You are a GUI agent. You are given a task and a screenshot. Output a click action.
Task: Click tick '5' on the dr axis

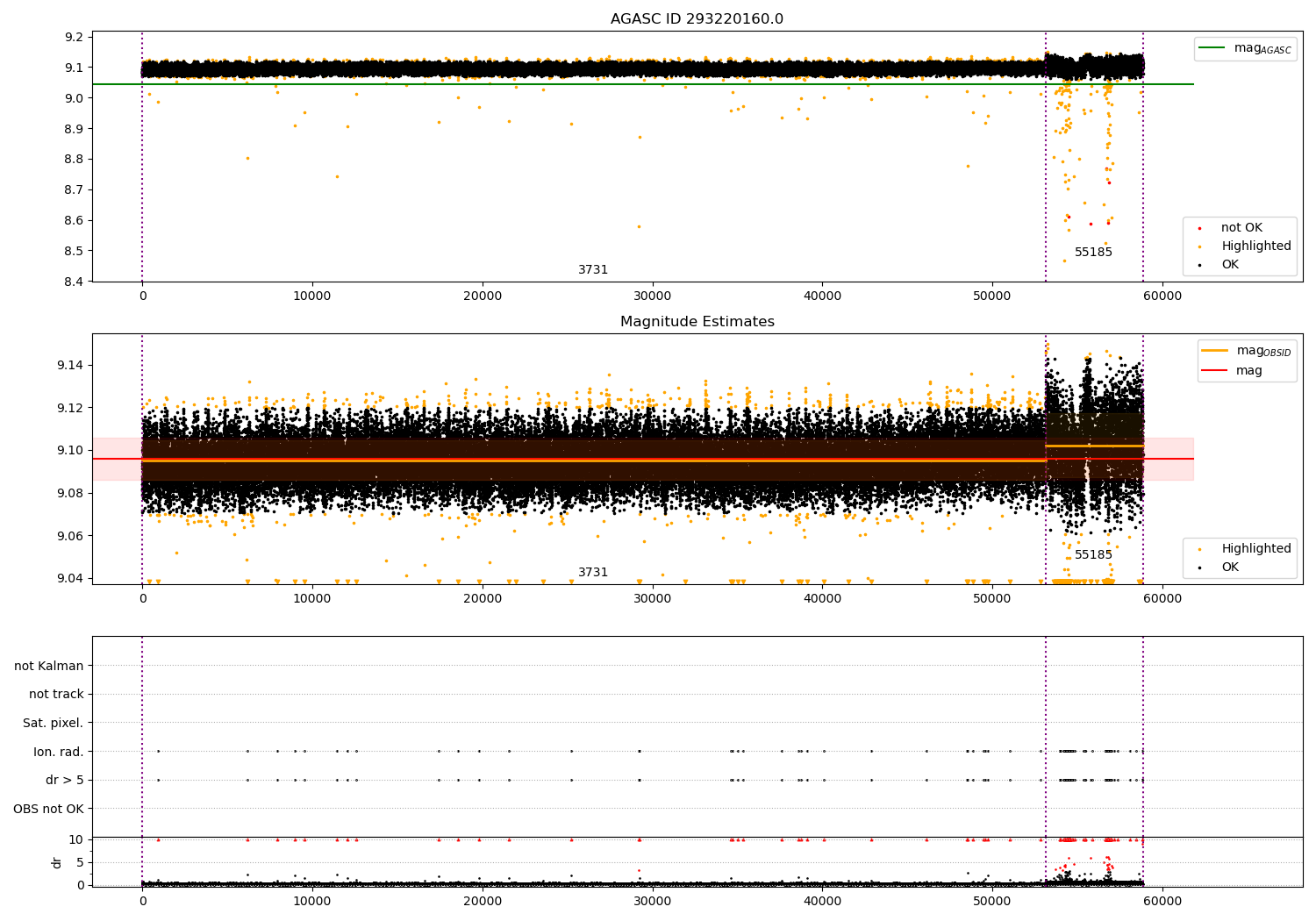[x=81, y=863]
